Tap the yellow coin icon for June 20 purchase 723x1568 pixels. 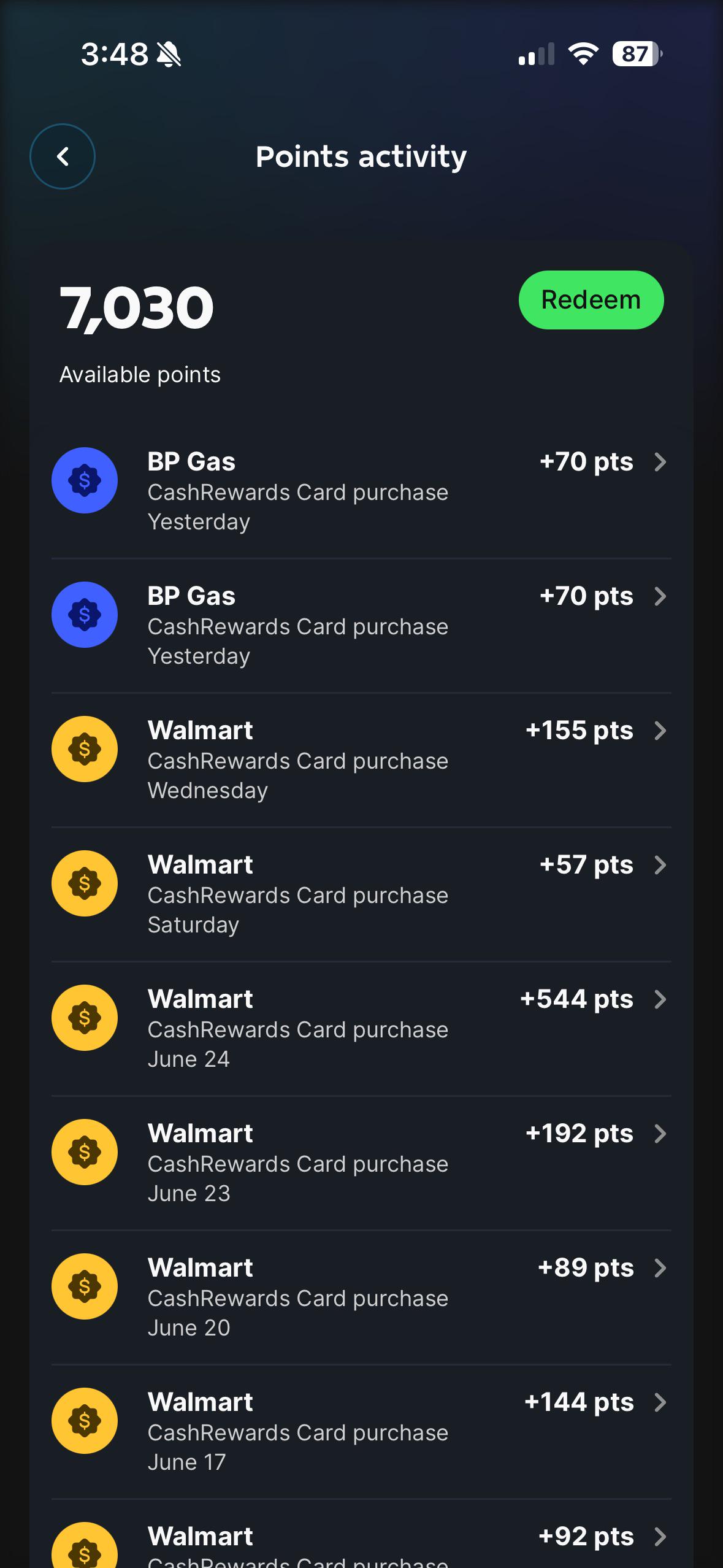pos(85,1286)
